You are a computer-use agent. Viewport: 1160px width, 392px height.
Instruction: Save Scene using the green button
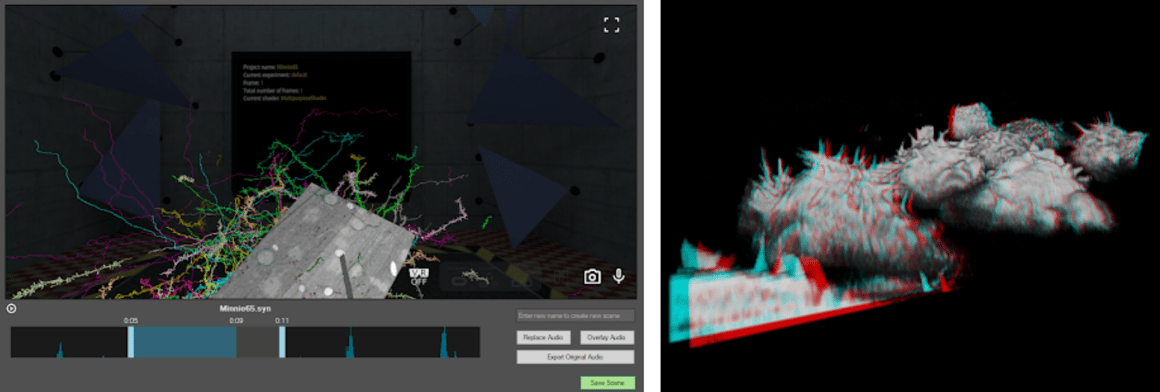pos(607,383)
